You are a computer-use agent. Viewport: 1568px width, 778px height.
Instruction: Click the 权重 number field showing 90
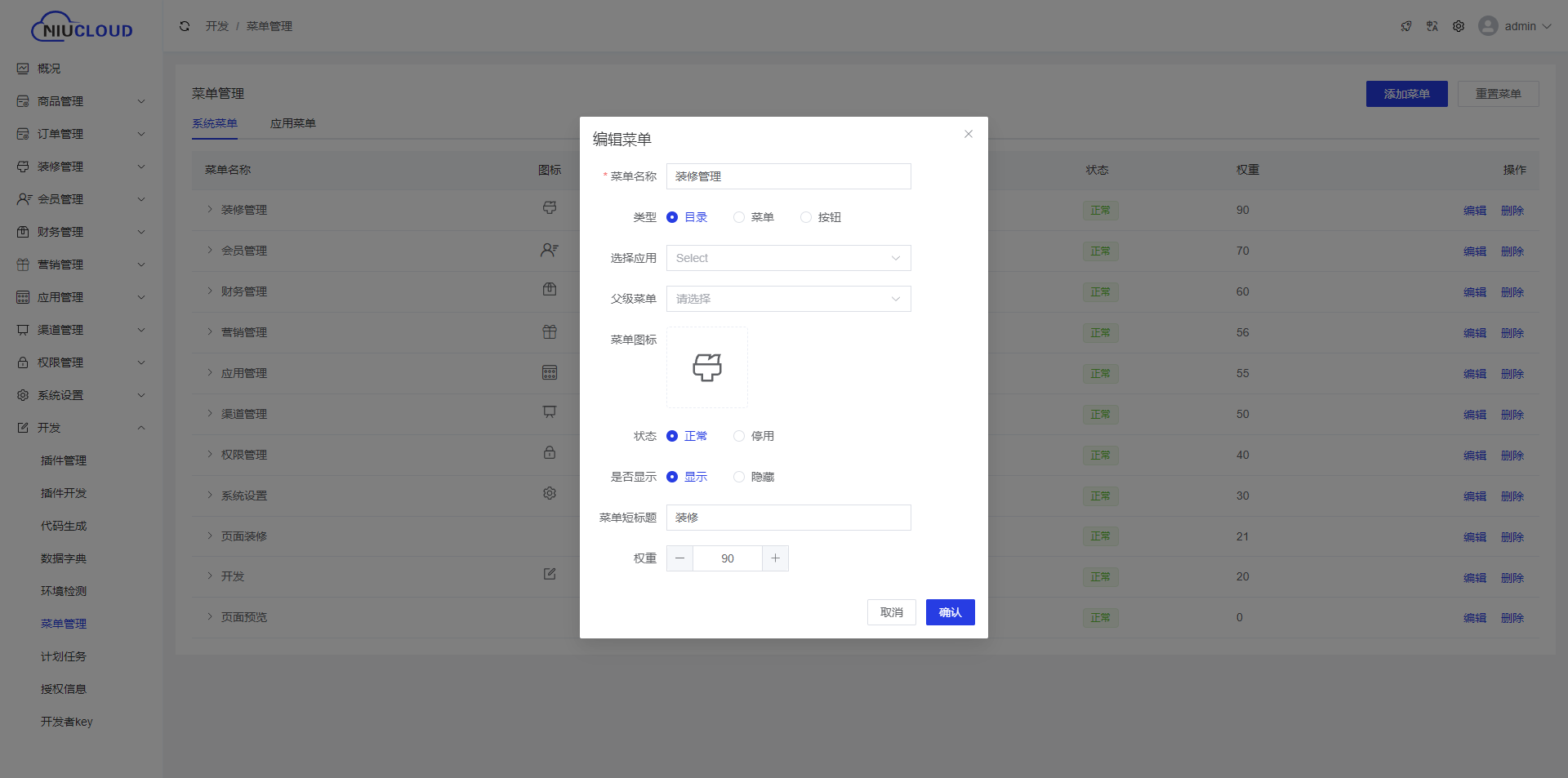tap(728, 558)
